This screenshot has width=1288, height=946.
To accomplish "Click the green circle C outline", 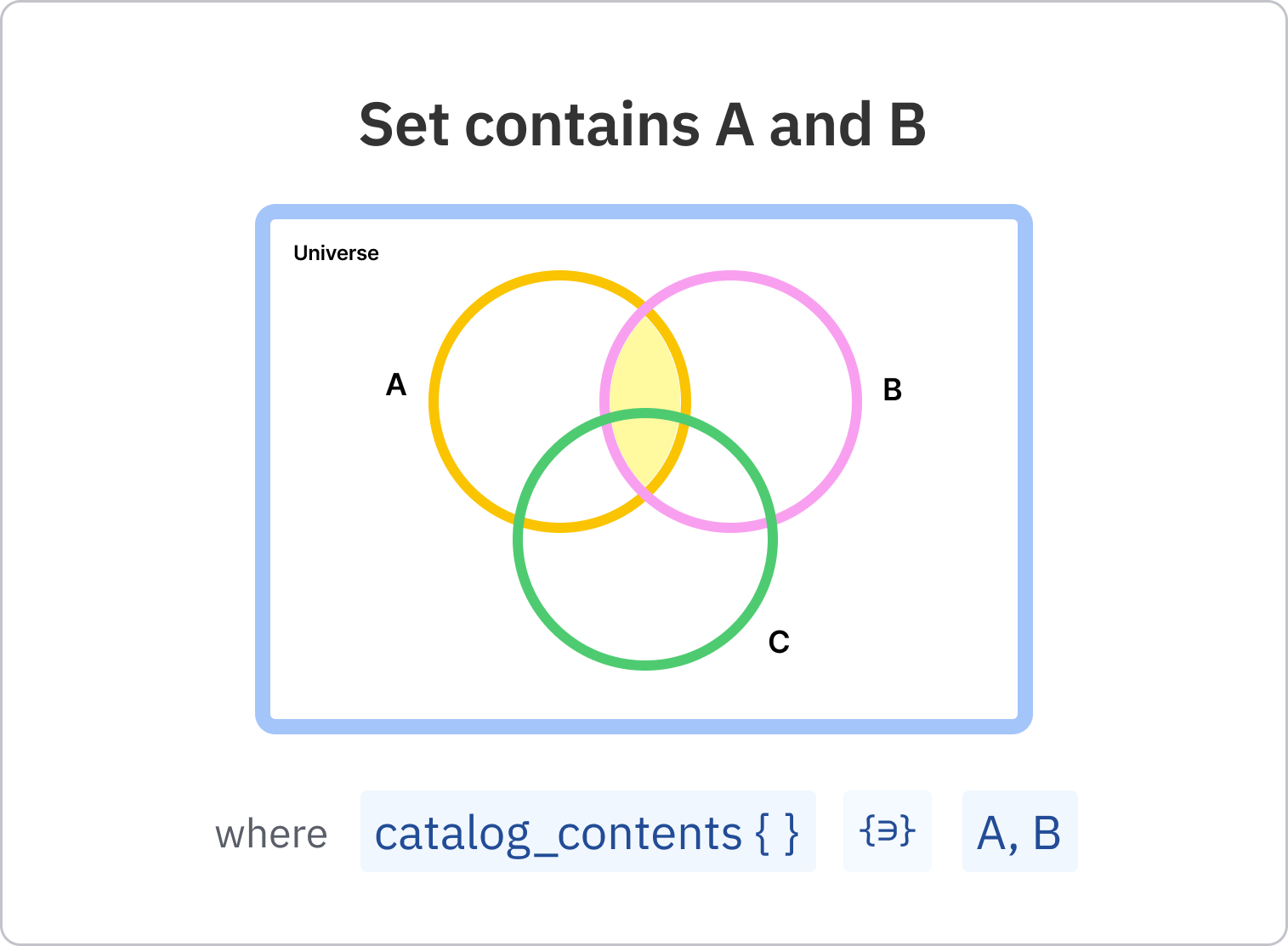I will tap(645, 665).
